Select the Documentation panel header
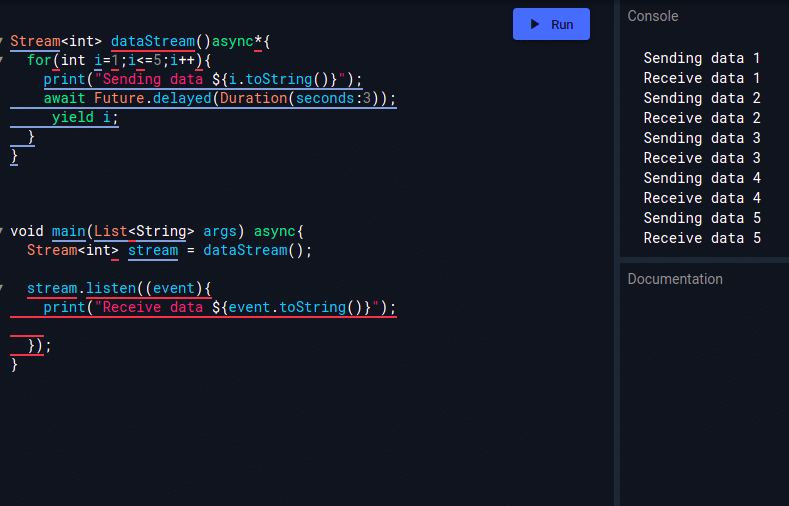Viewport: 789px width, 506px height. (x=675, y=279)
